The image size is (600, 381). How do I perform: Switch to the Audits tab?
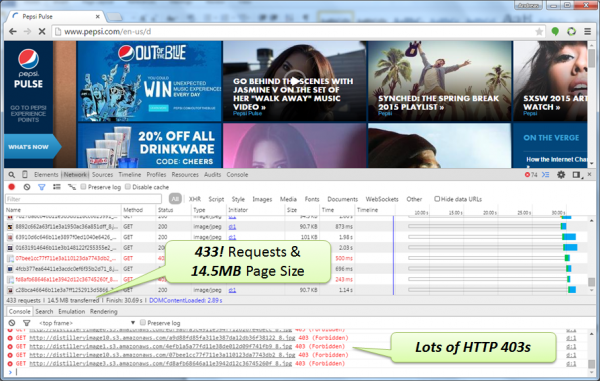(212, 174)
